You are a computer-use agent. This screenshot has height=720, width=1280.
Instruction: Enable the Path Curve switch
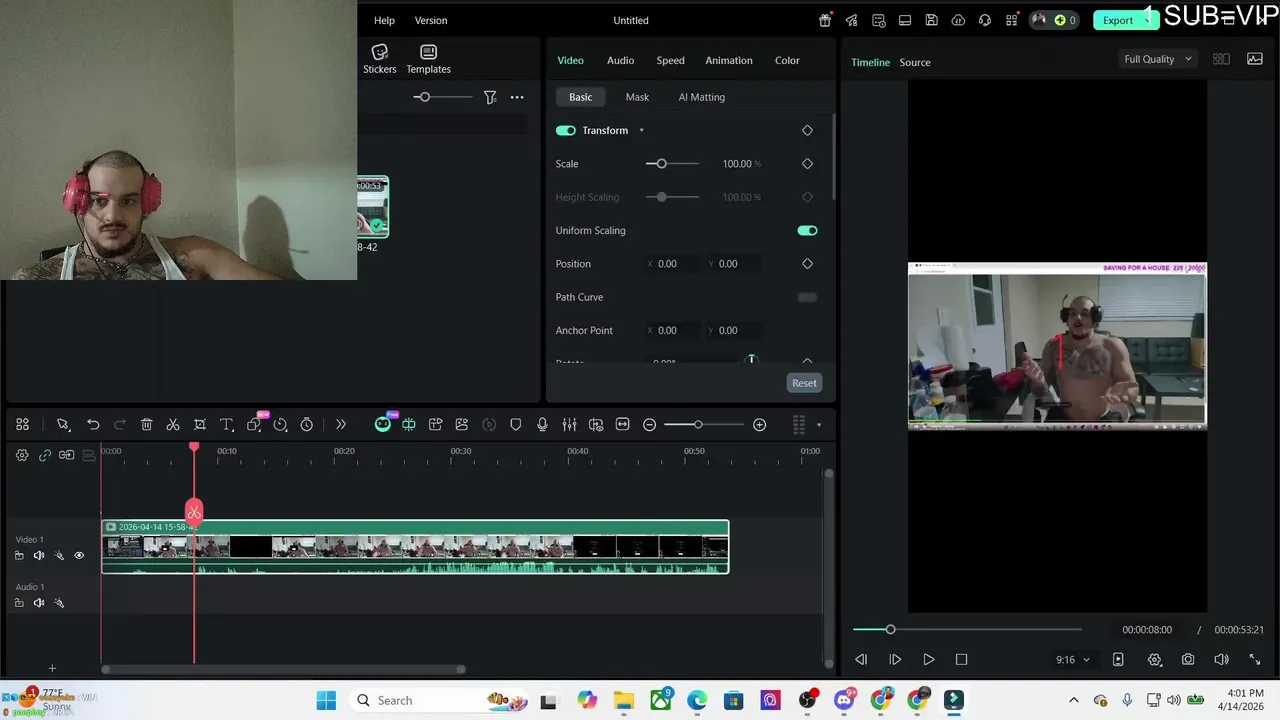pyautogui.click(x=807, y=297)
